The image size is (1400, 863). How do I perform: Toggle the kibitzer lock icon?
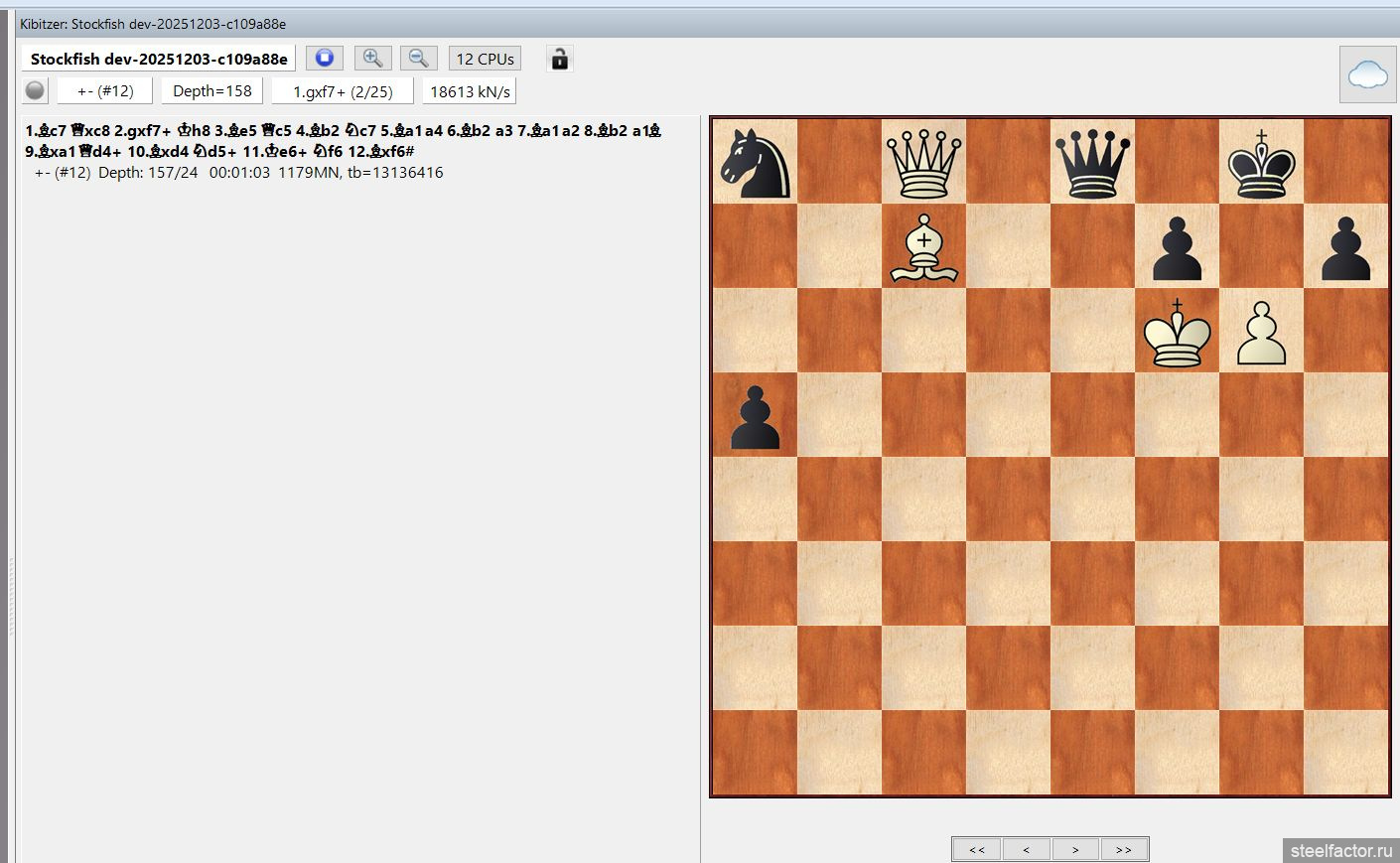pos(559,59)
